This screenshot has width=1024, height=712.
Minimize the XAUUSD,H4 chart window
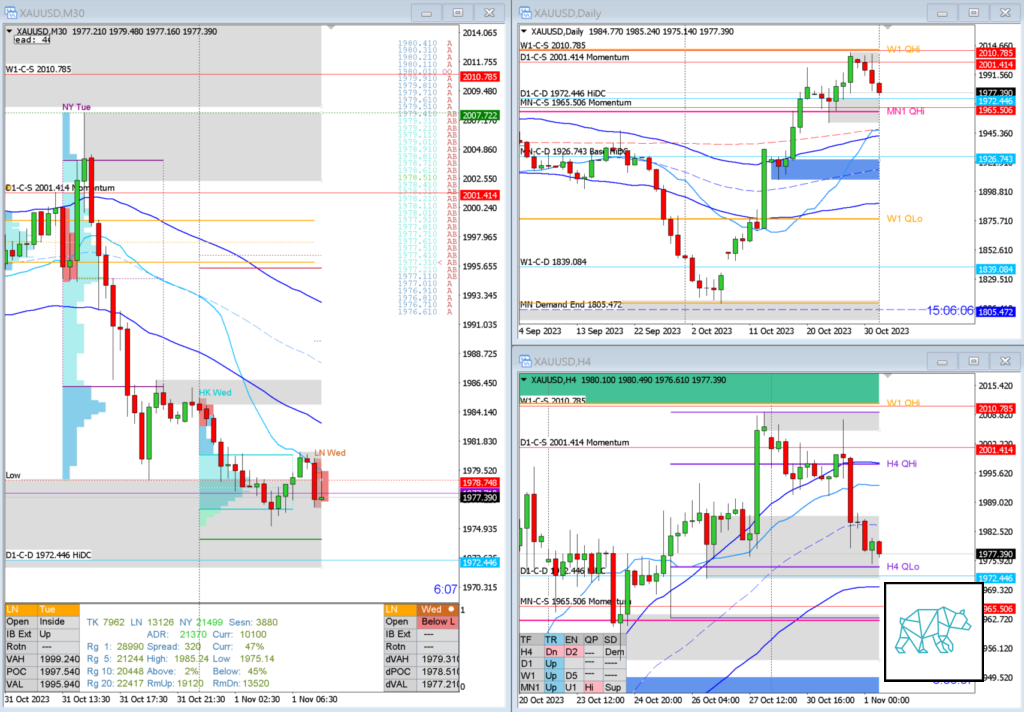pyautogui.click(x=942, y=361)
